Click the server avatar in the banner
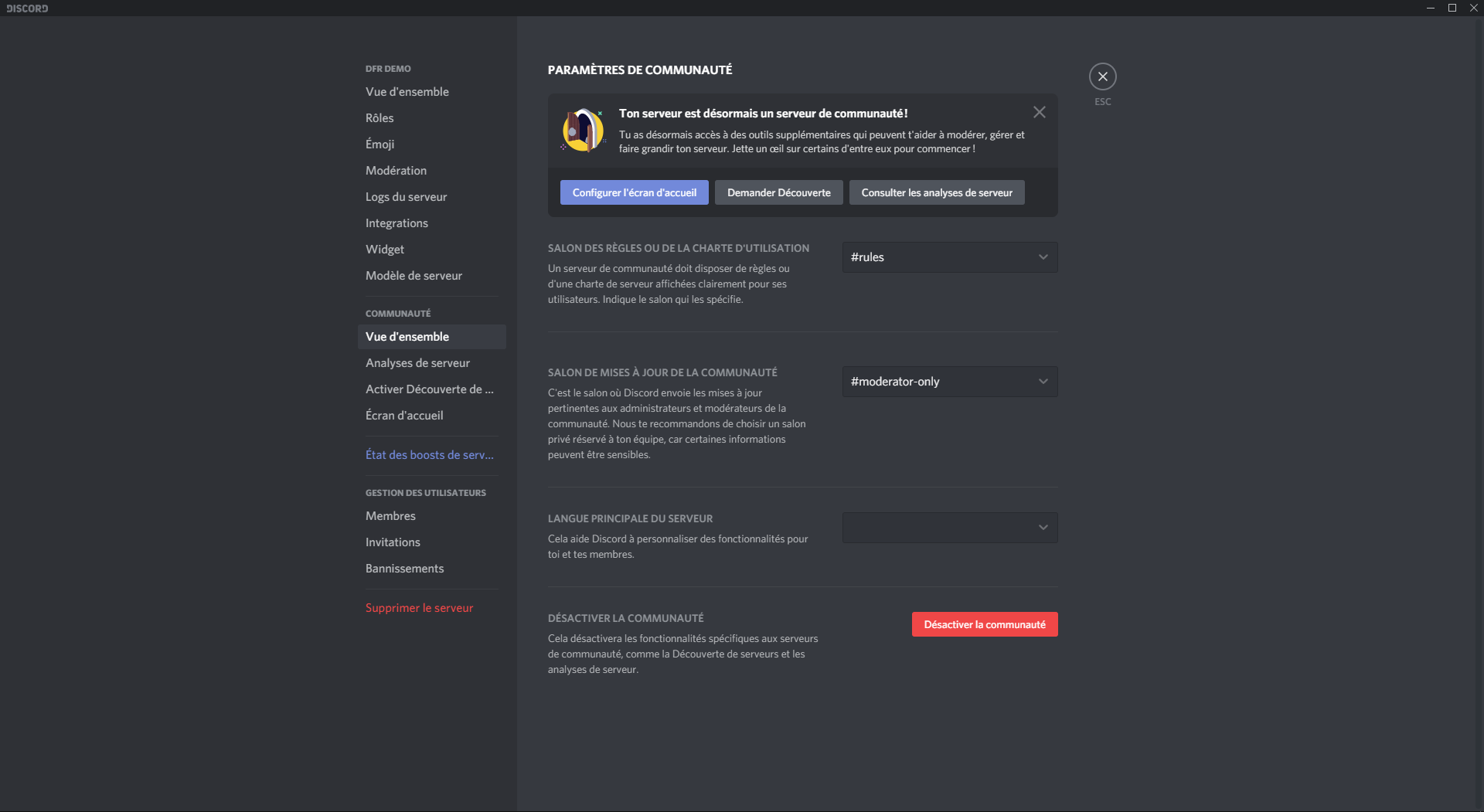This screenshot has width=1484, height=812. [582, 130]
